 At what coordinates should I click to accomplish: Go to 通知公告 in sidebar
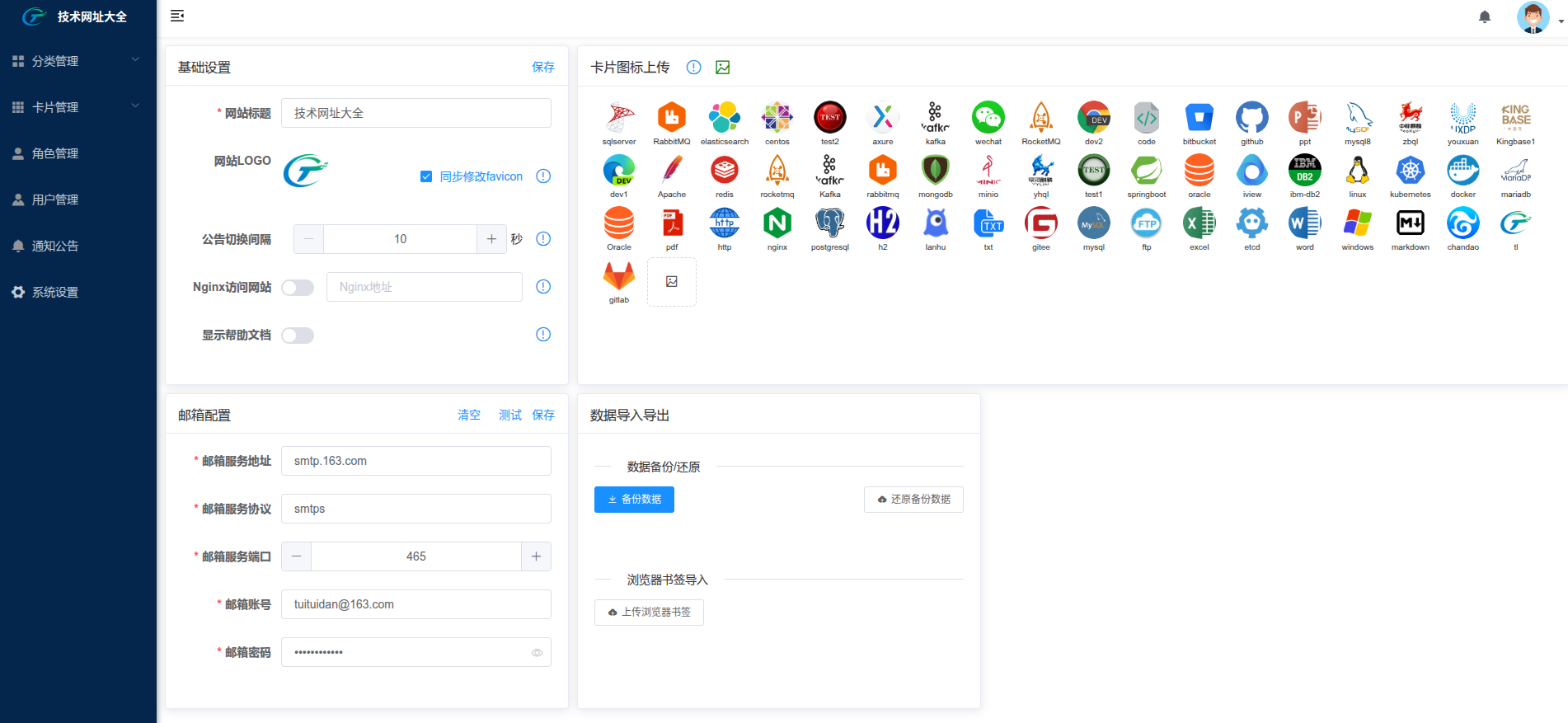55,246
